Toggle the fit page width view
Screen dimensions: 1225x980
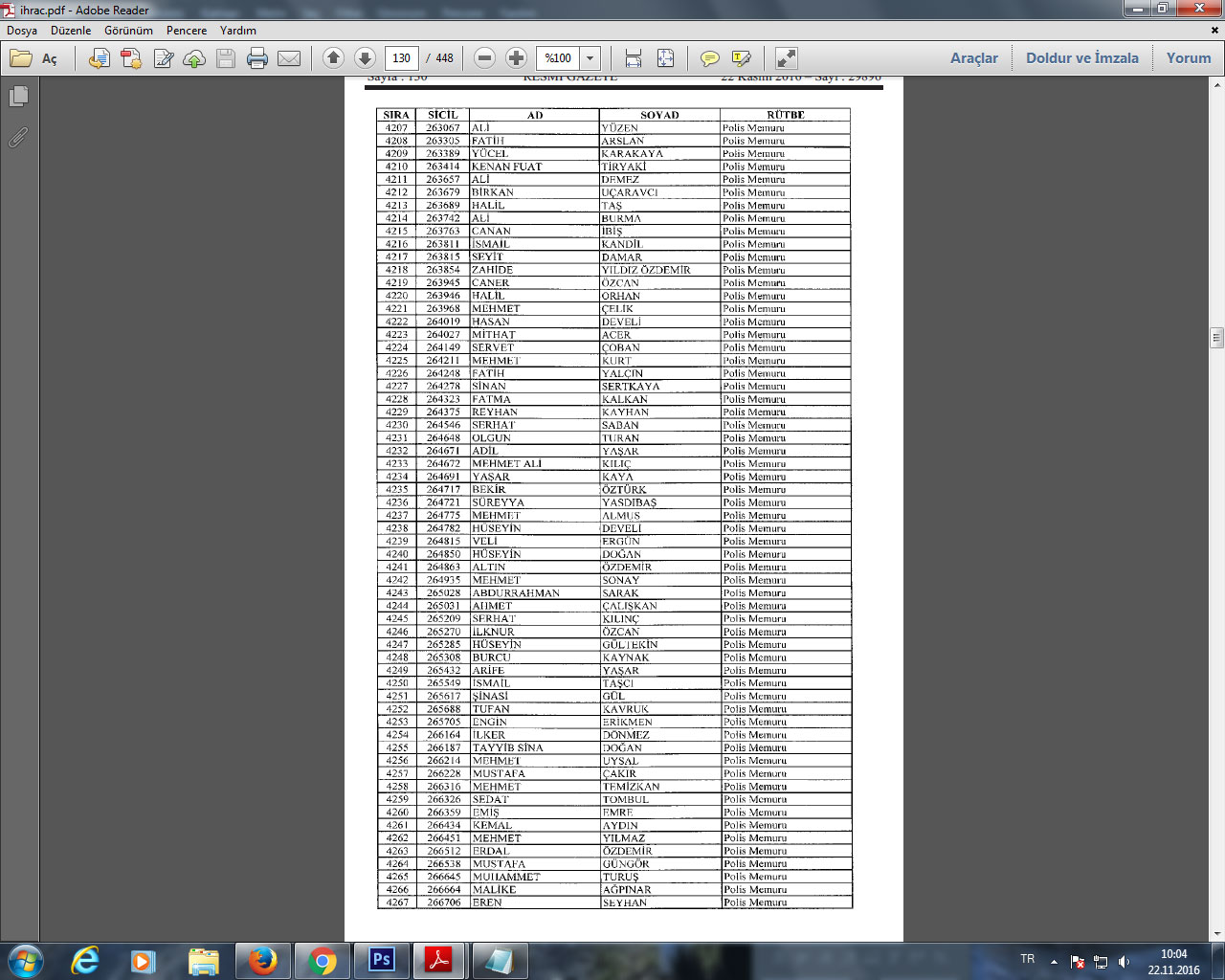click(633, 58)
